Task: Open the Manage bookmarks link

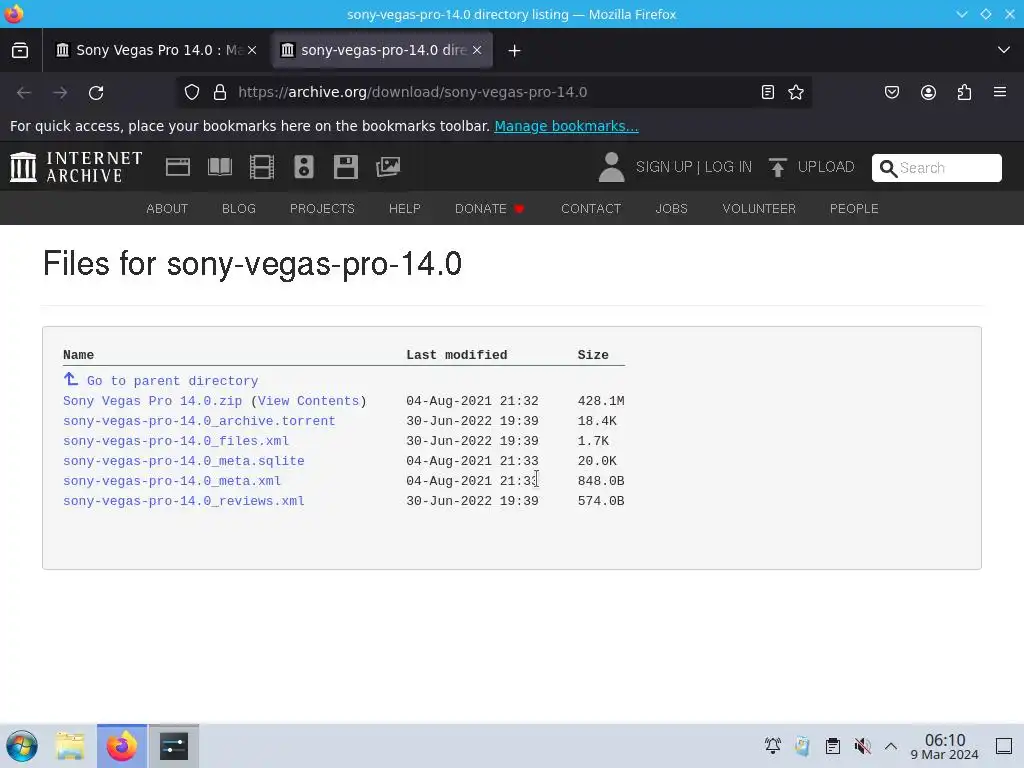Action: click(566, 126)
